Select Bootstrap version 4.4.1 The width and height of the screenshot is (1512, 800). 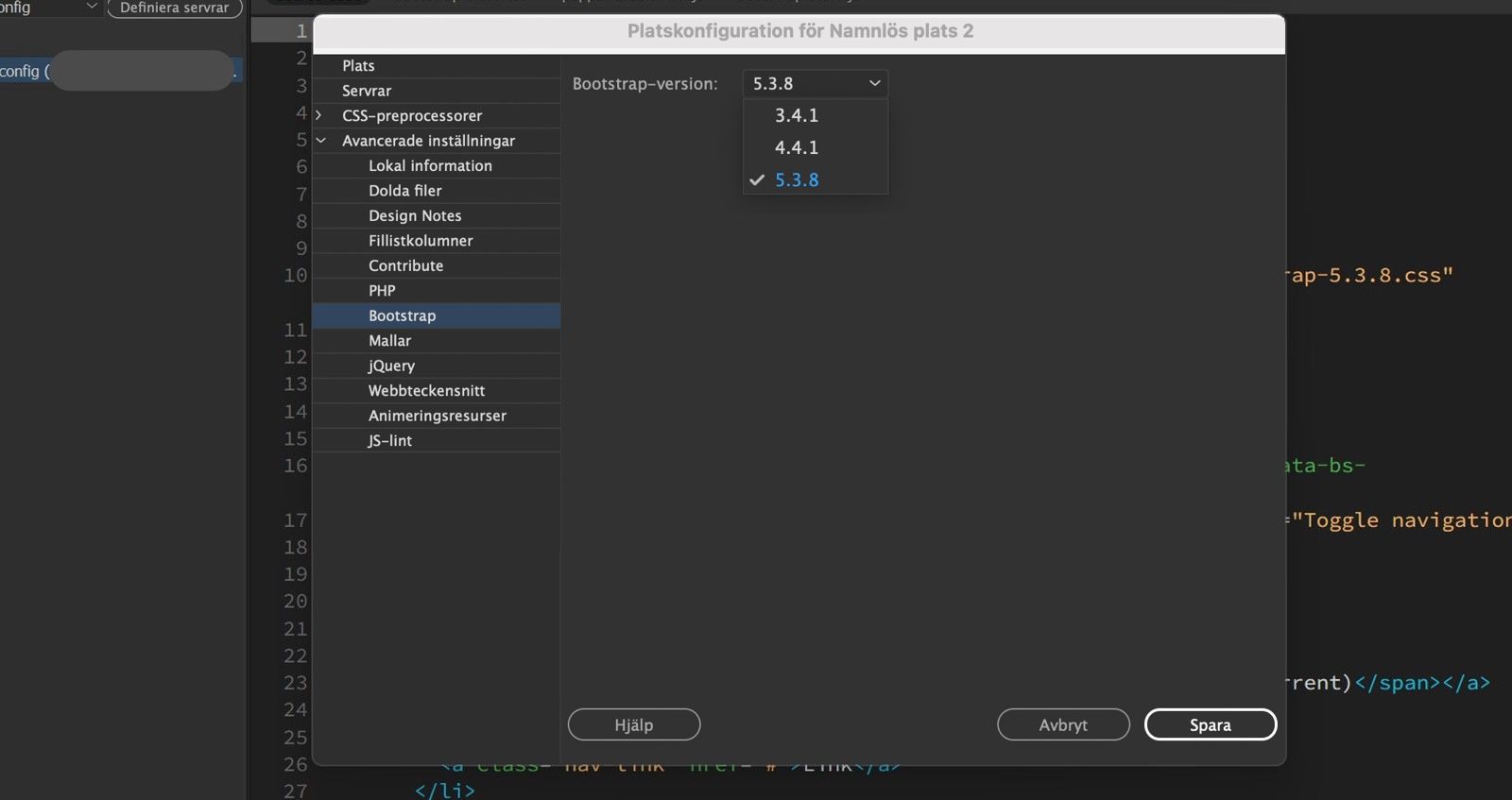[815, 147]
